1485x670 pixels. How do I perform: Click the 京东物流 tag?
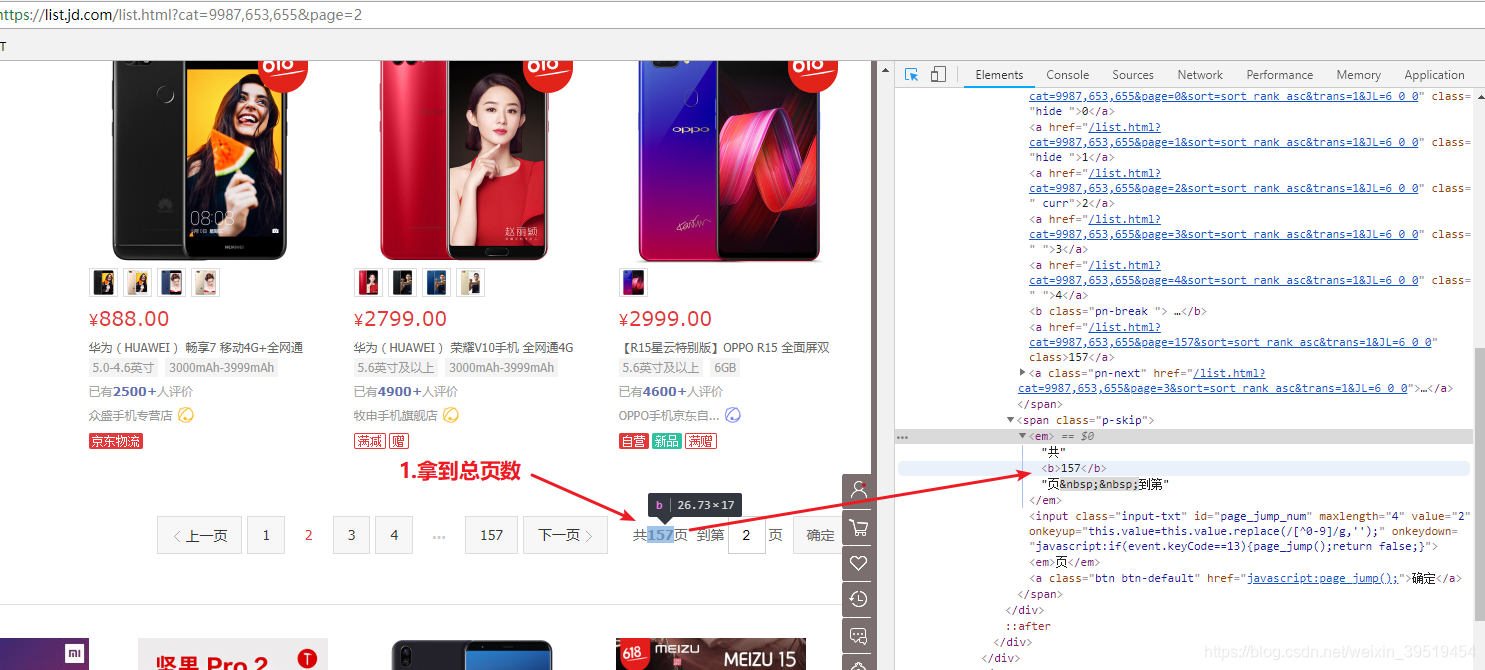point(116,441)
